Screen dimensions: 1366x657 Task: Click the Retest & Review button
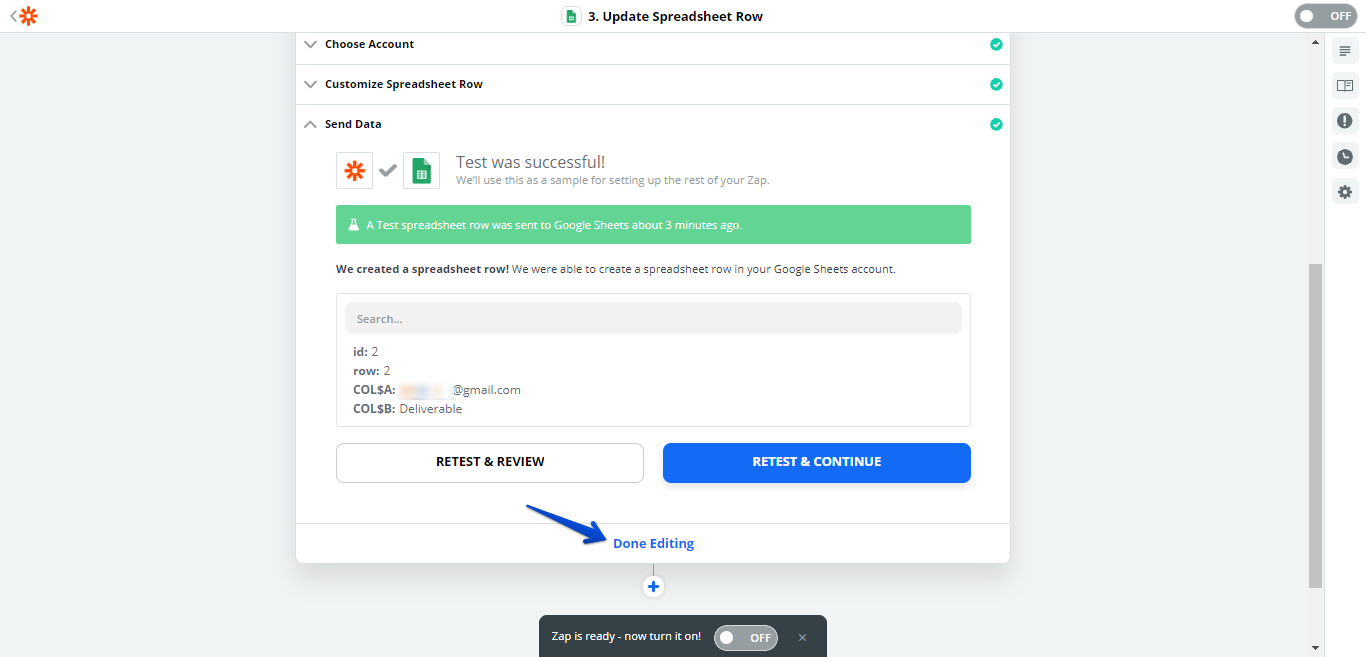coord(490,462)
